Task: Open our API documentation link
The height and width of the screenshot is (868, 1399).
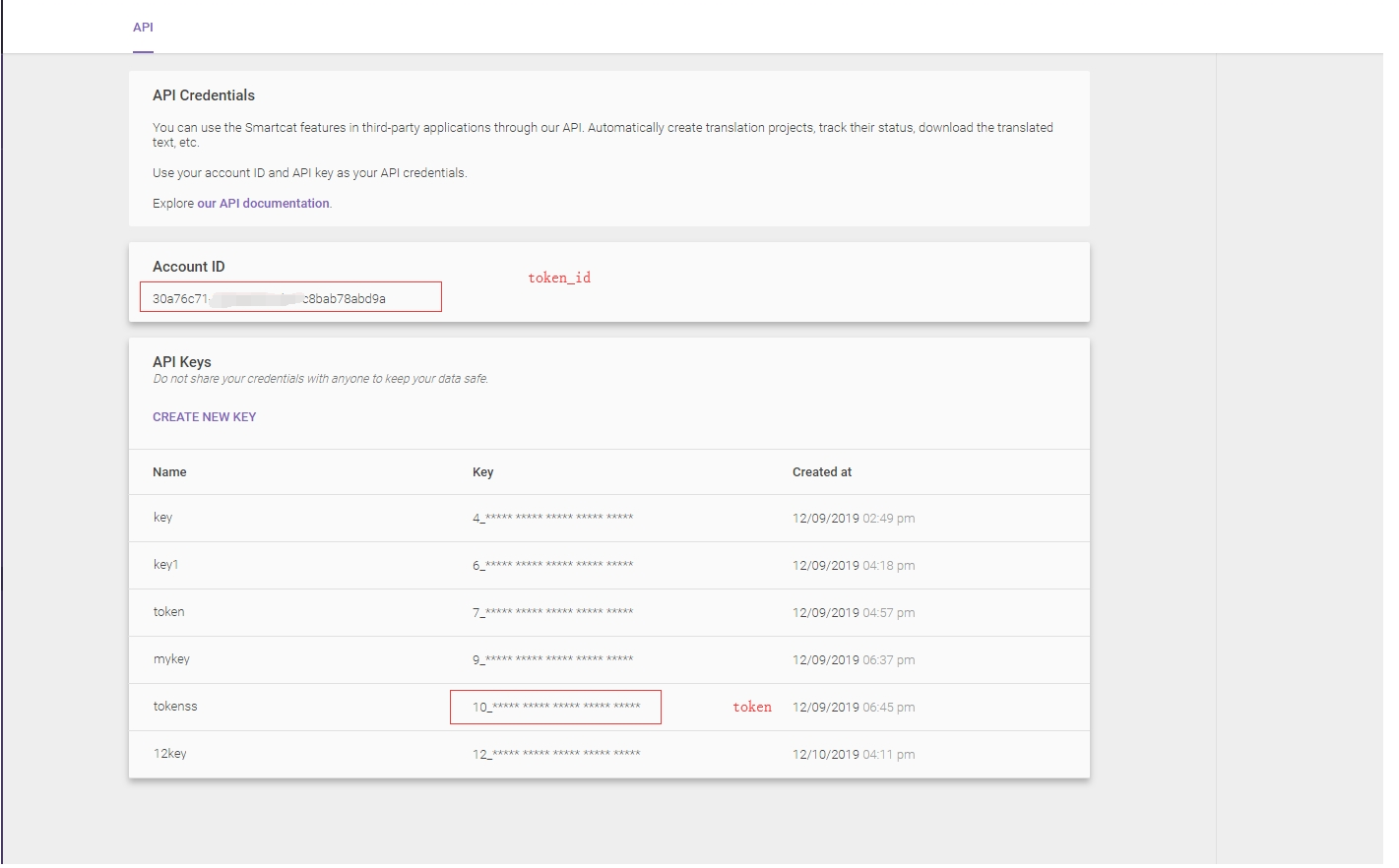Action: point(262,203)
